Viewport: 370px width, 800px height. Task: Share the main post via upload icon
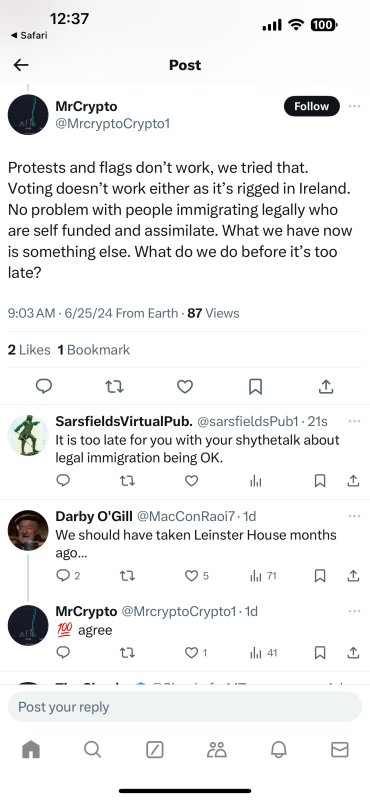click(x=326, y=387)
